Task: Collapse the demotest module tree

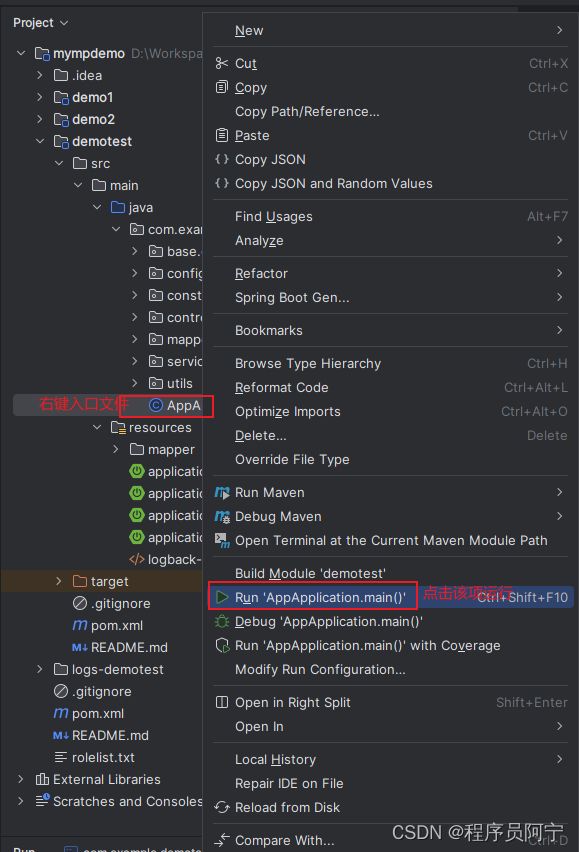Action: (x=40, y=141)
